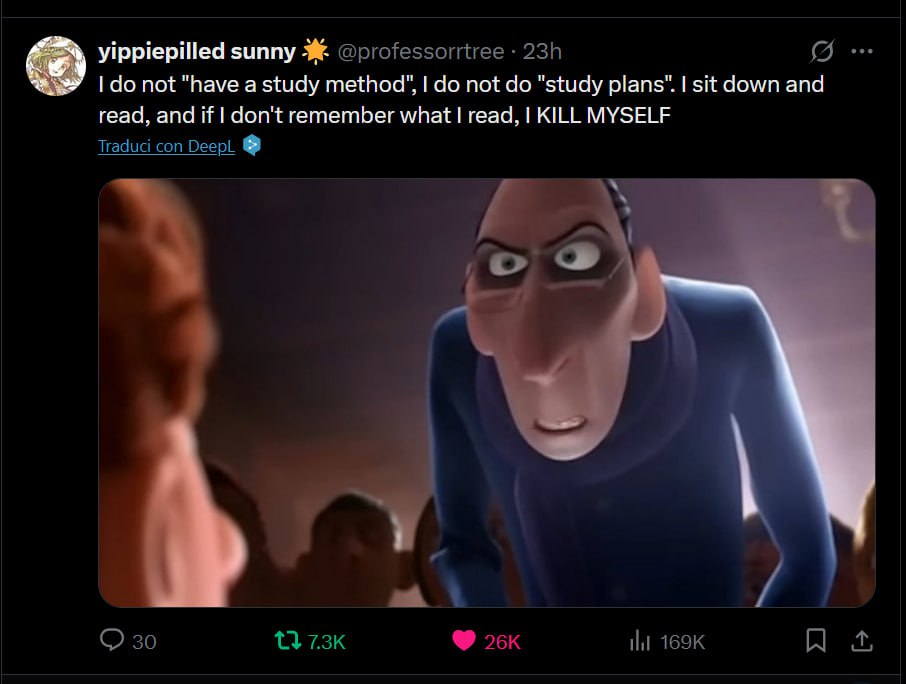
Task: Expand the attached Ratatouille movie image
Action: (x=486, y=392)
